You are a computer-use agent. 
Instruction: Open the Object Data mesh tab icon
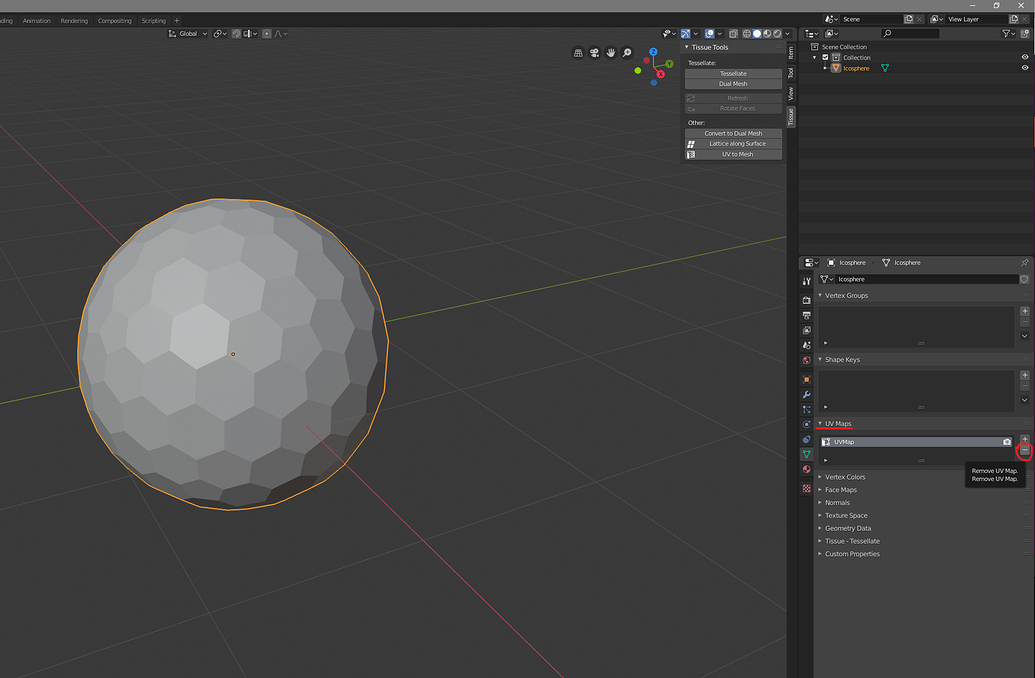coord(807,454)
